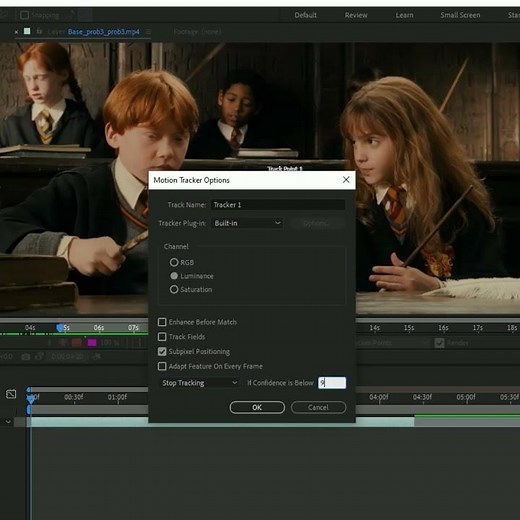Click the timecode display below viewer
Screen dimensions: 520x520
[x=67, y=357]
